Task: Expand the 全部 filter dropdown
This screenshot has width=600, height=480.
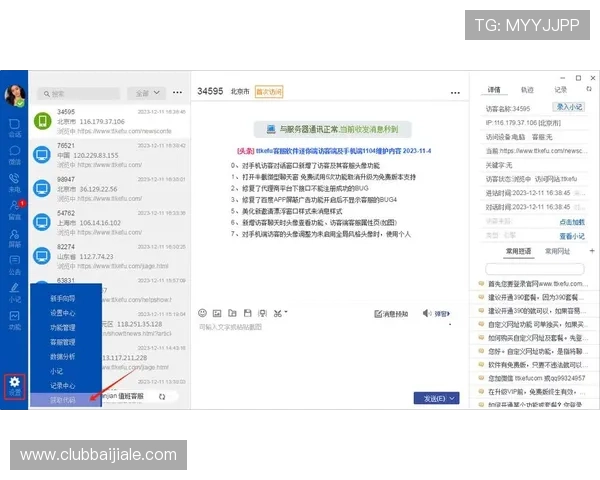Action: pos(147,93)
